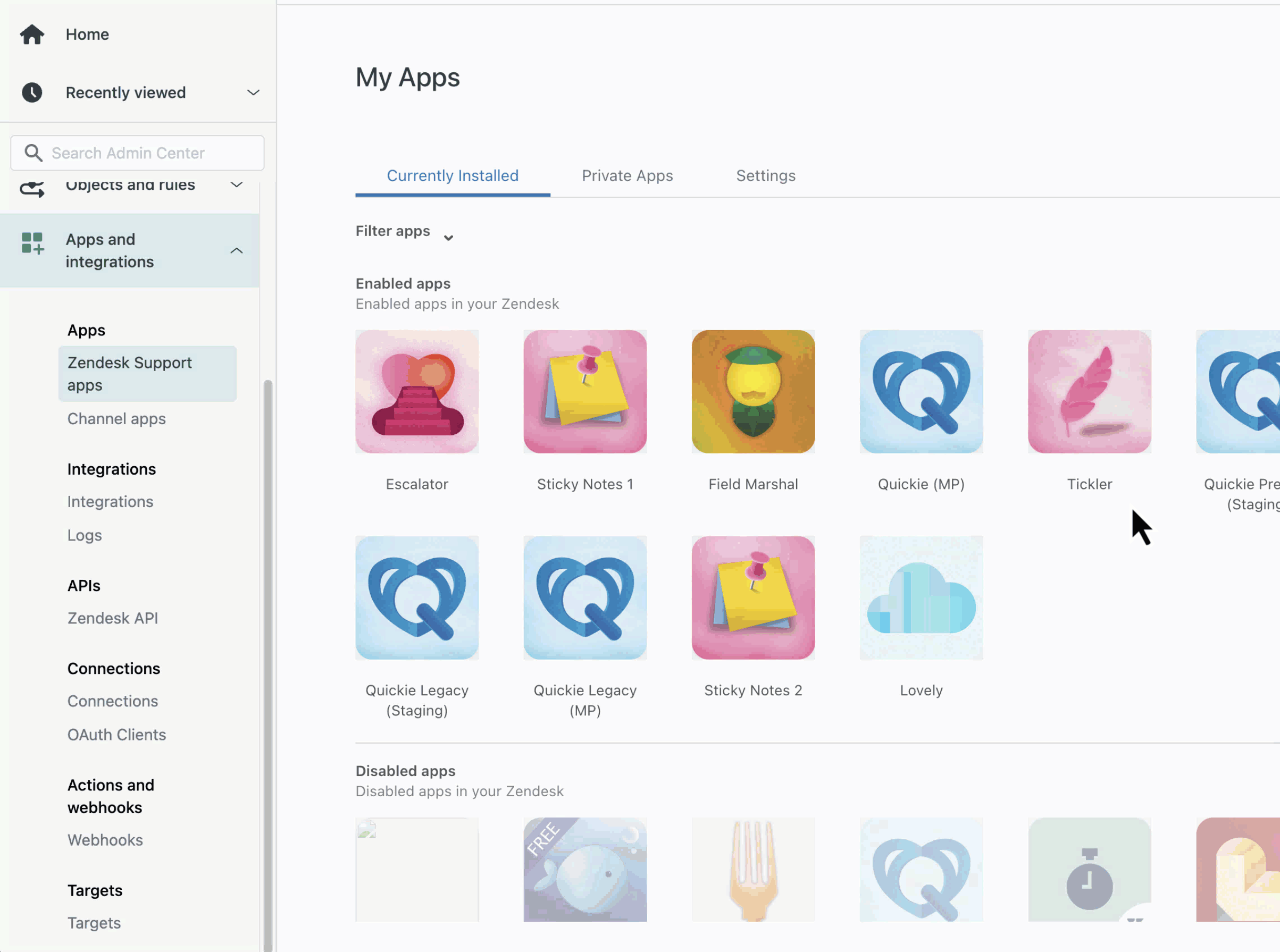
Task: Select the disabled Quickie heart app icon
Action: (x=921, y=869)
